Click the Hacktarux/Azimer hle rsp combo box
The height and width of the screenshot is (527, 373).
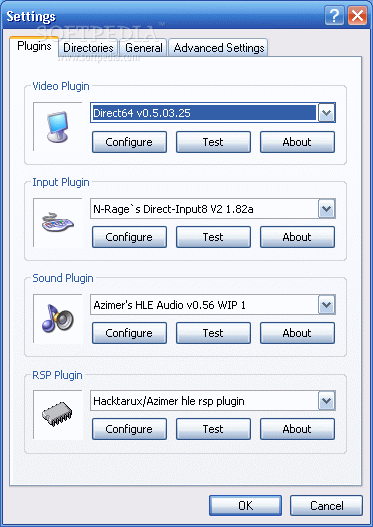click(x=213, y=401)
